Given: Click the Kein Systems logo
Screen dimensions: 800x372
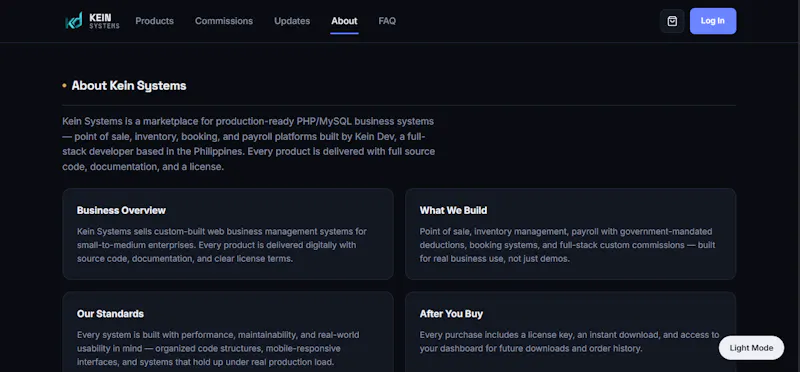Looking at the screenshot, I should [x=92, y=21].
